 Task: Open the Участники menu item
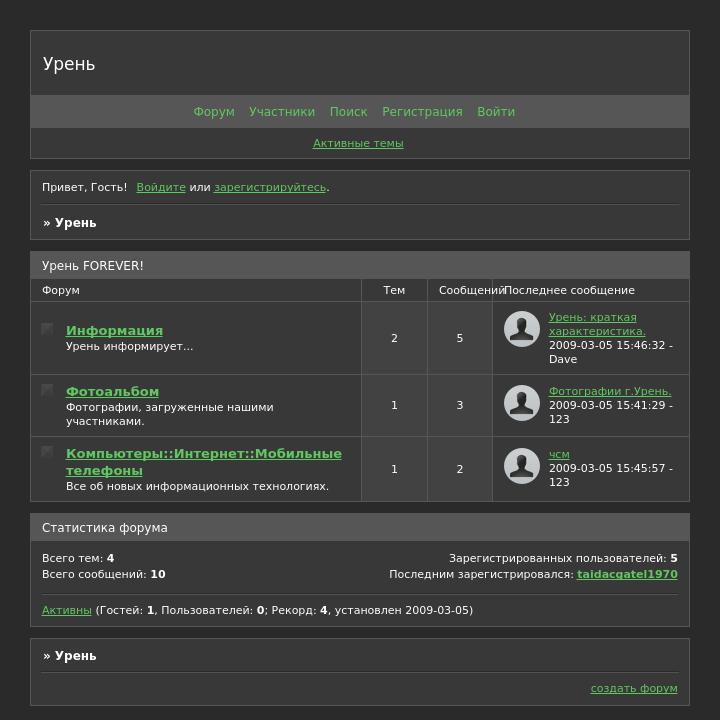(x=282, y=112)
